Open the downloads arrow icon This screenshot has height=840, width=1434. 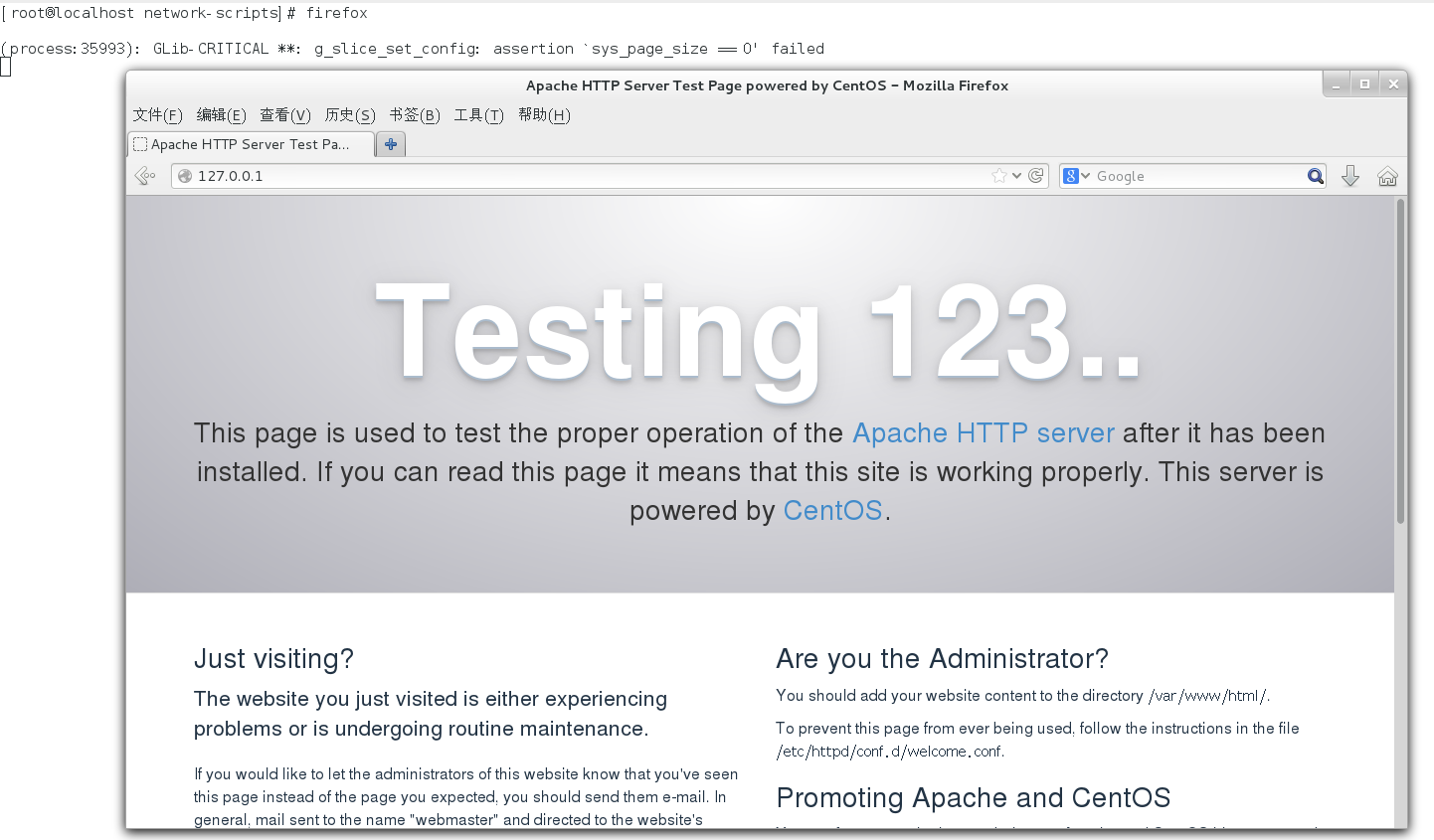tap(1350, 176)
